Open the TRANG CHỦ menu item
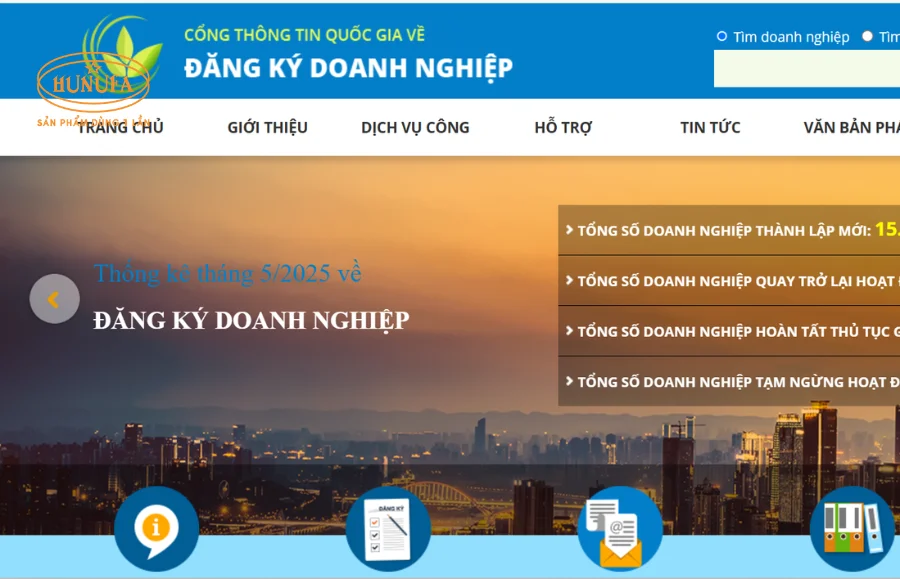The width and height of the screenshot is (900, 579). (120, 127)
